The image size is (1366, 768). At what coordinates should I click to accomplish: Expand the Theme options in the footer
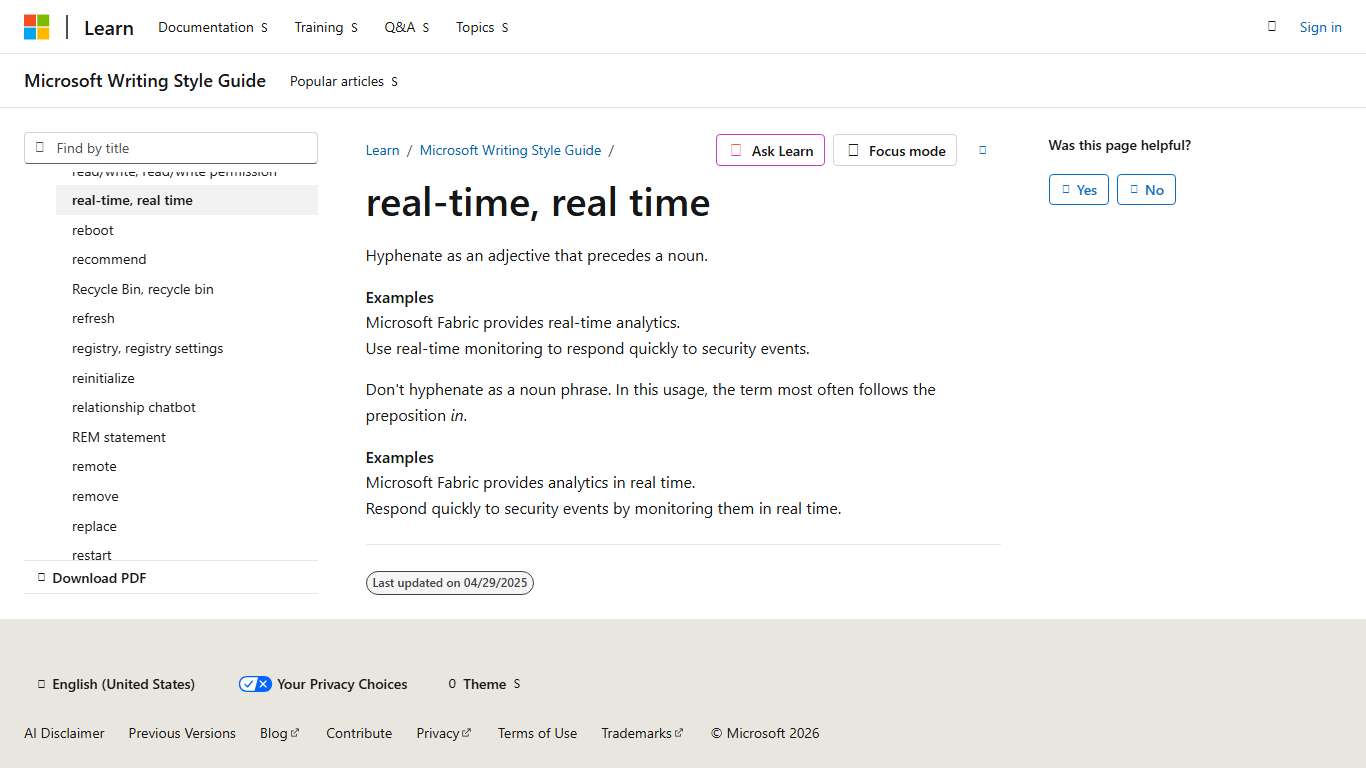(515, 684)
